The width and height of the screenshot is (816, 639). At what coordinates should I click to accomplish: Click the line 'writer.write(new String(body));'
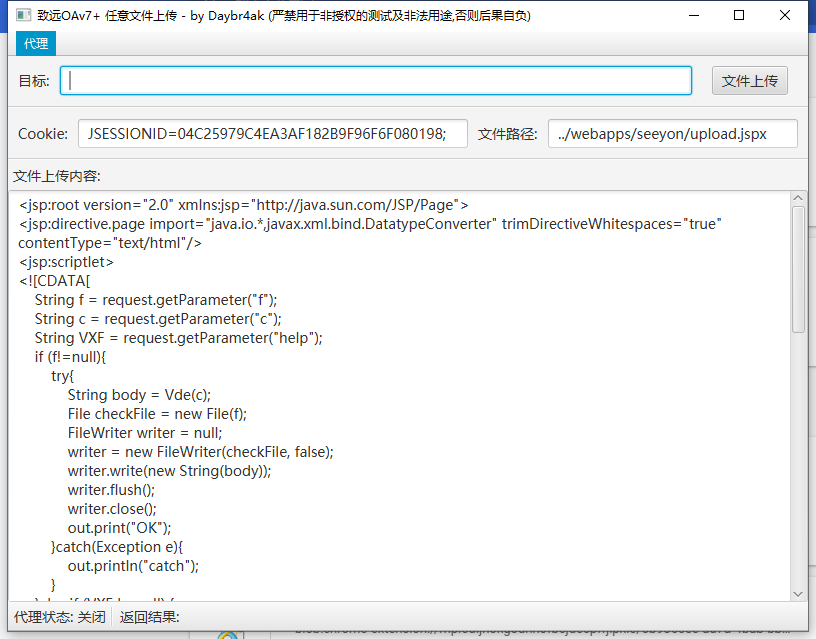click(x=169, y=471)
